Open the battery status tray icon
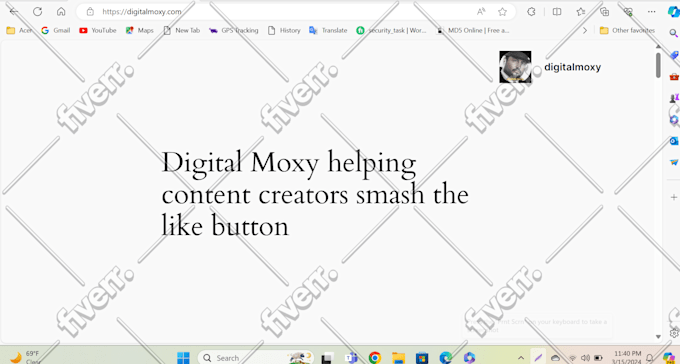680x364 pixels. (598, 358)
